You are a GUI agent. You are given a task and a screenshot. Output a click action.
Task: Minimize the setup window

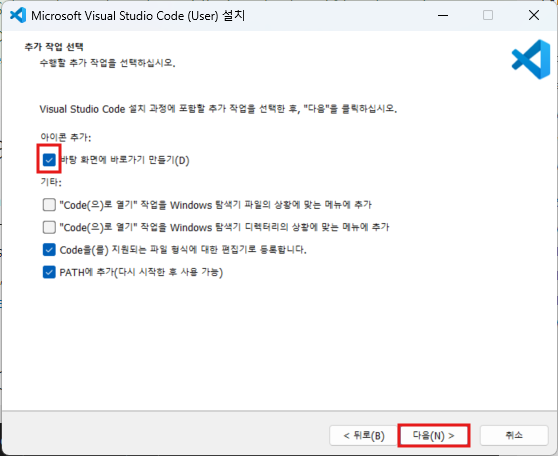(443, 15)
